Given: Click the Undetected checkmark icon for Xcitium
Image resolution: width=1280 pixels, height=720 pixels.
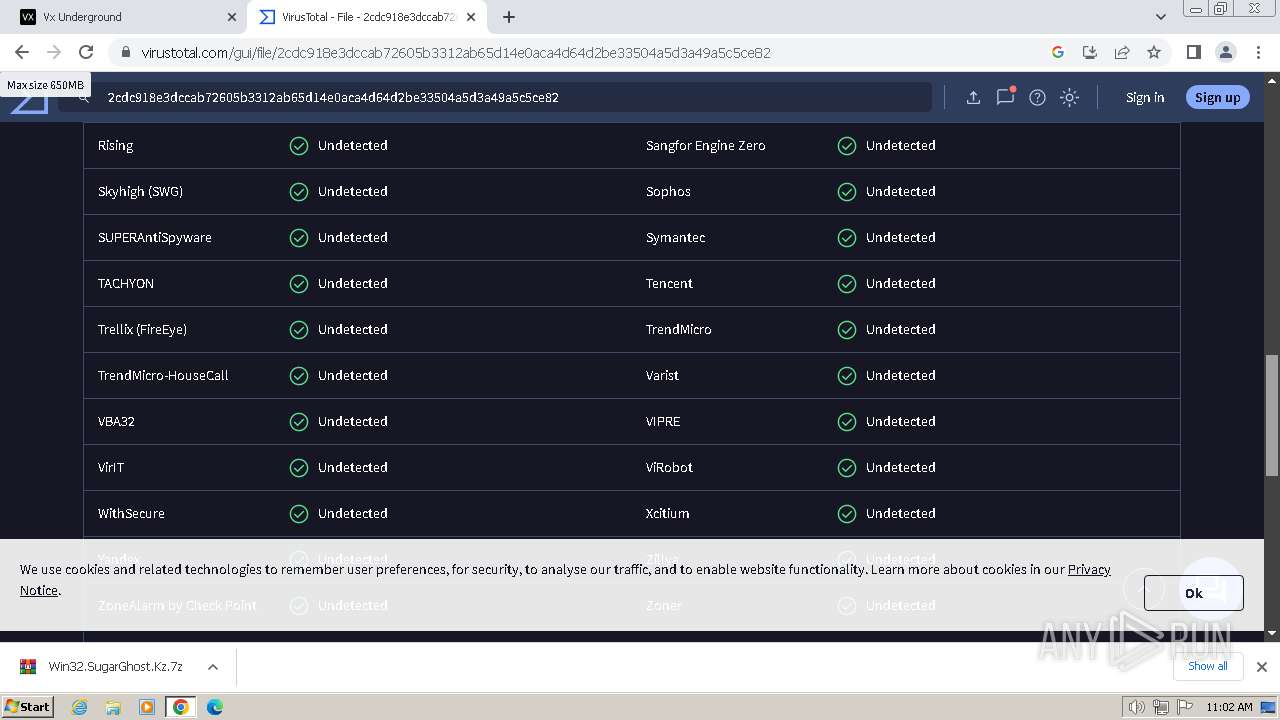Looking at the screenshot, I should (x=847, y=513).
